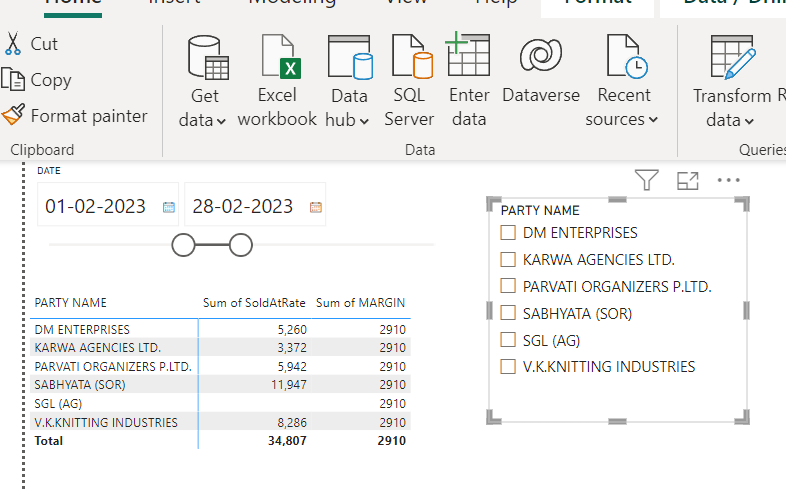Screen dimensions: 786x489
Task: Open the Recent sources clock icon
Action: click(x=627, y=56)
